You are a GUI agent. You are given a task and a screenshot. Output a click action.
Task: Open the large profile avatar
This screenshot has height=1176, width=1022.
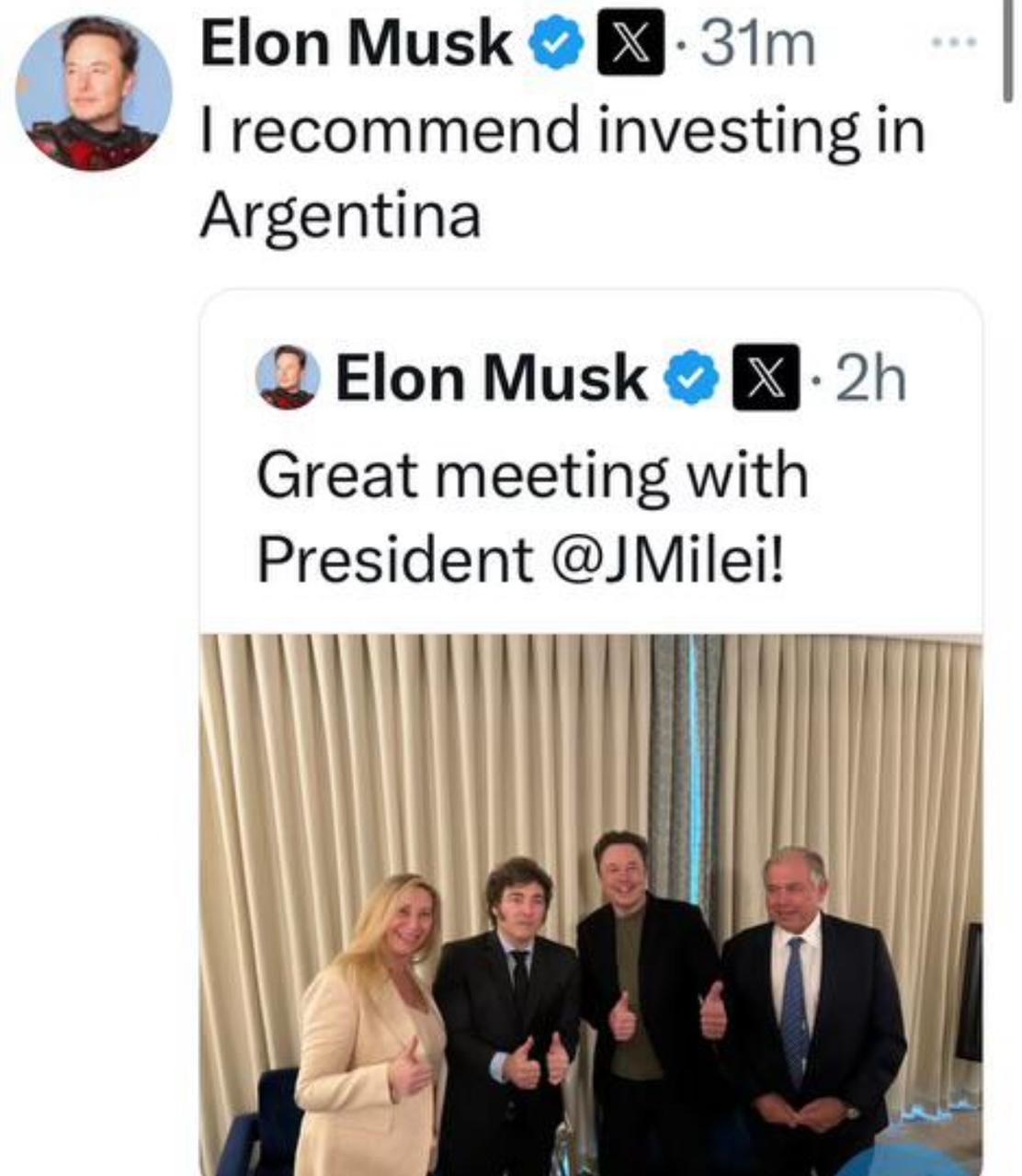(x=95, y=93)
